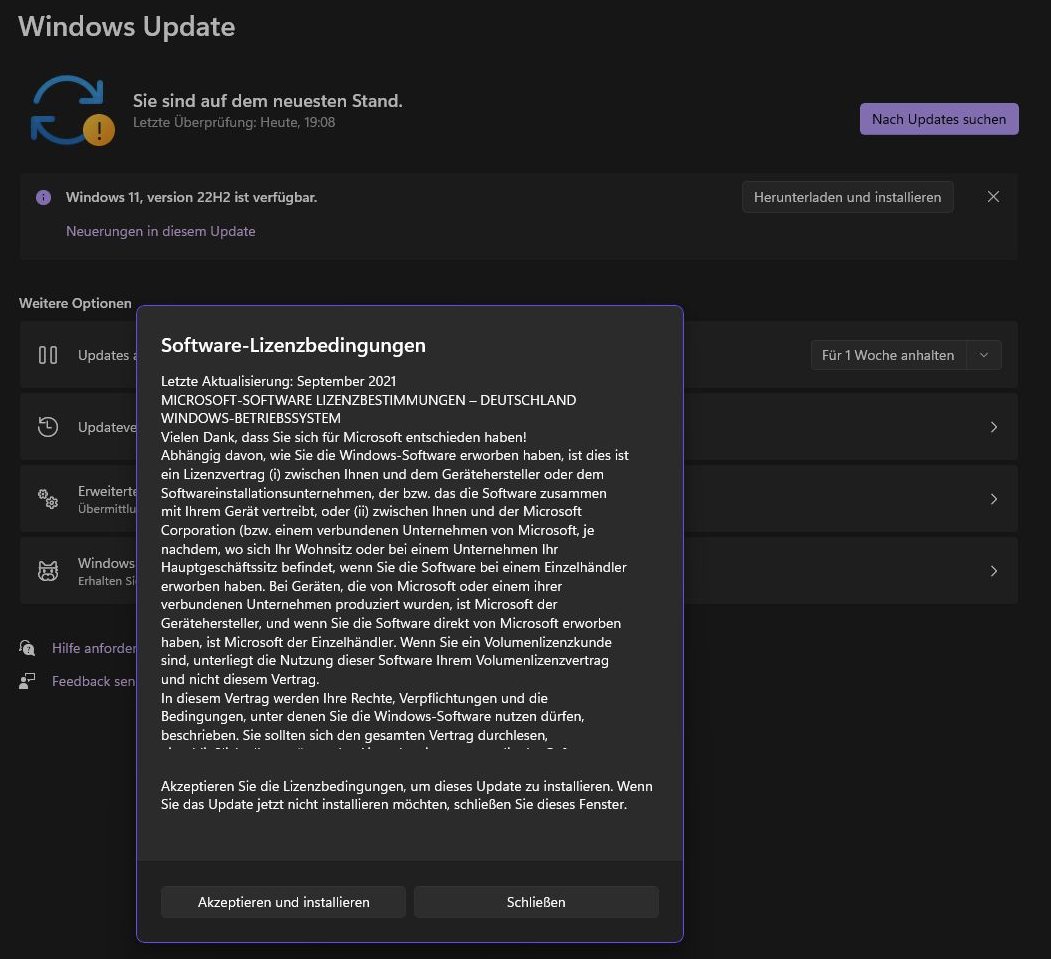Screen dimensions: 1051x959
Task: Click the MICROSOFT-SOFTWARE LIZENZBESTIMMUNGEN – DEUTSCHLAND line
Action: coord(369,400)
